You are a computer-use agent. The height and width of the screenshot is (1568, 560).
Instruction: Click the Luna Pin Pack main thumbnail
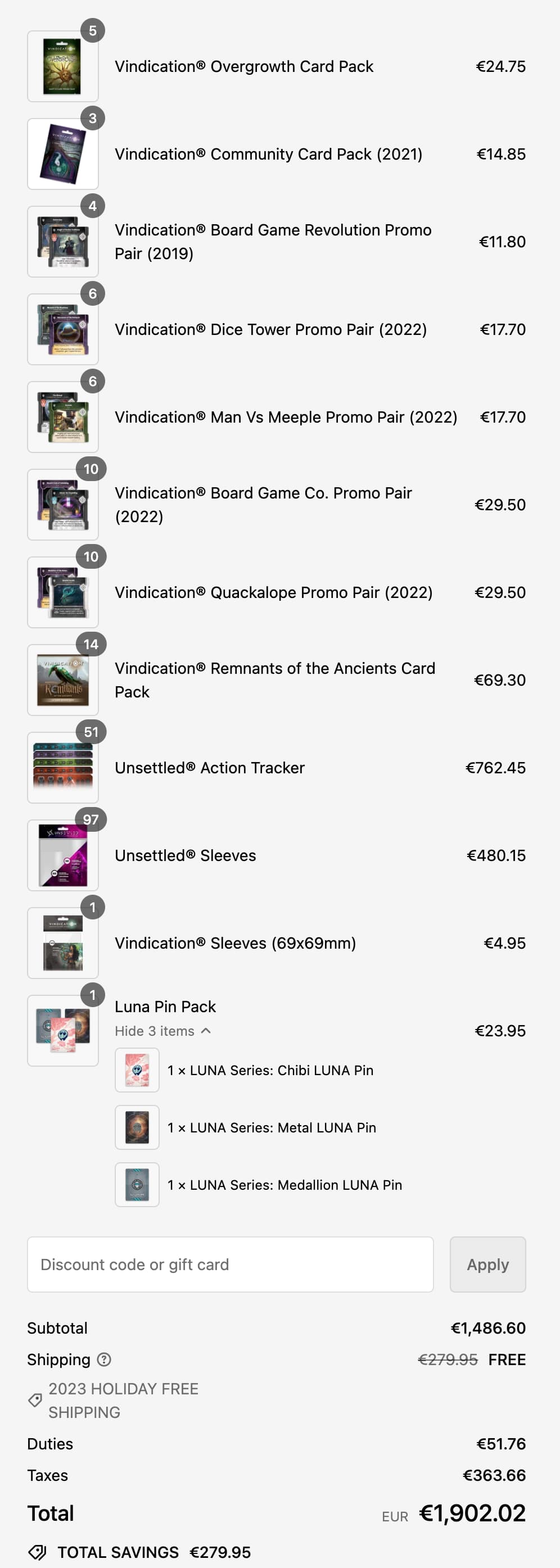click(63, 1031)
